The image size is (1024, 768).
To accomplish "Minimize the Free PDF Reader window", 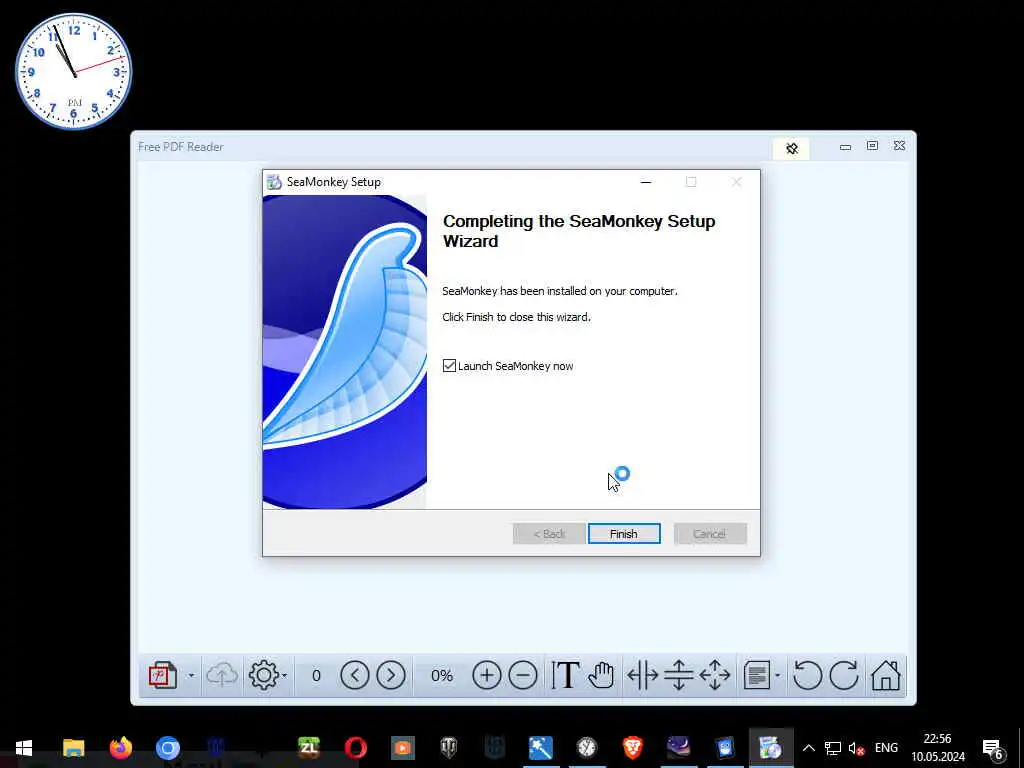I will pos(845,147).
